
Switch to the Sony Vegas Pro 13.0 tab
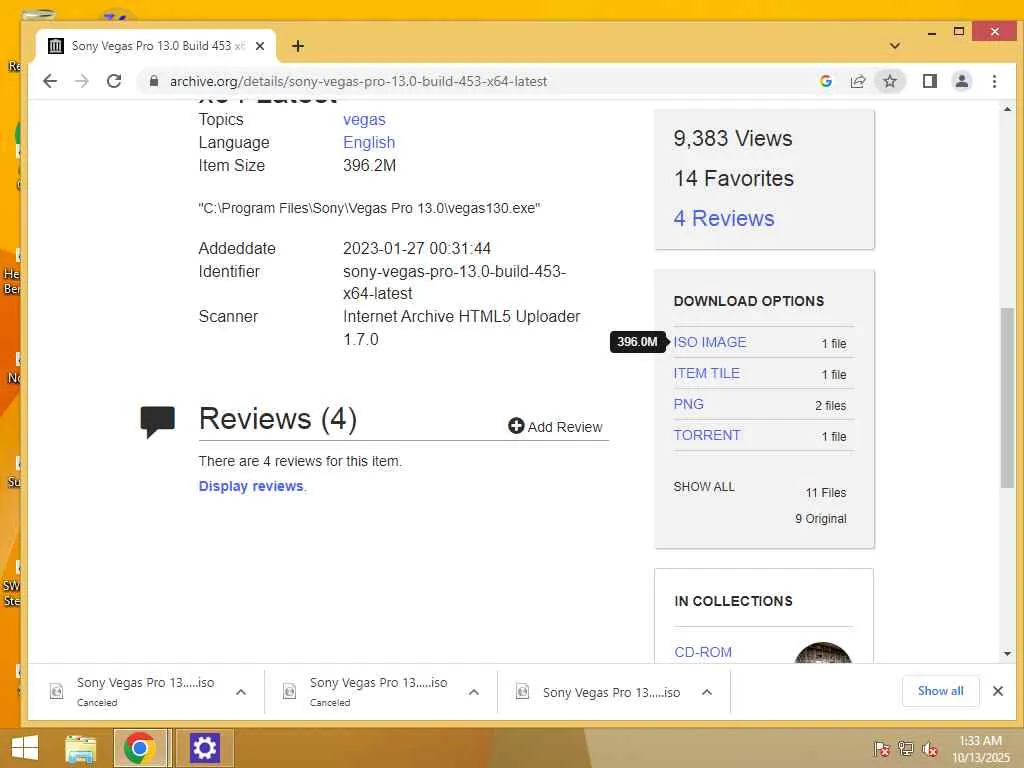(157, 46)
